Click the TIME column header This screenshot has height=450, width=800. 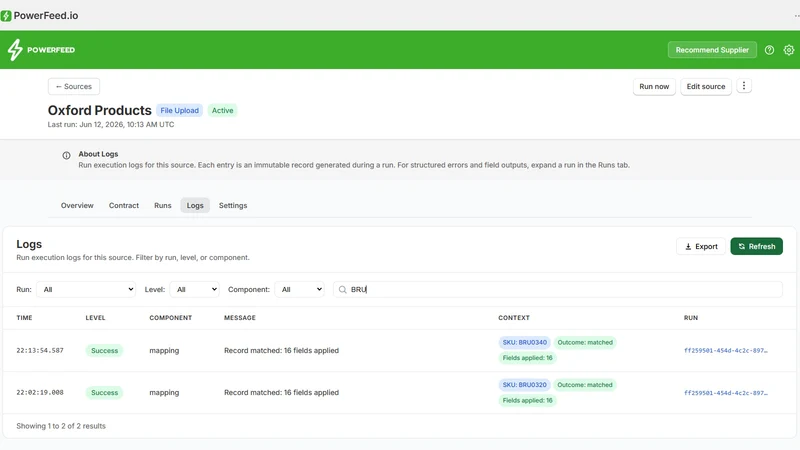(x=24, y=318)
